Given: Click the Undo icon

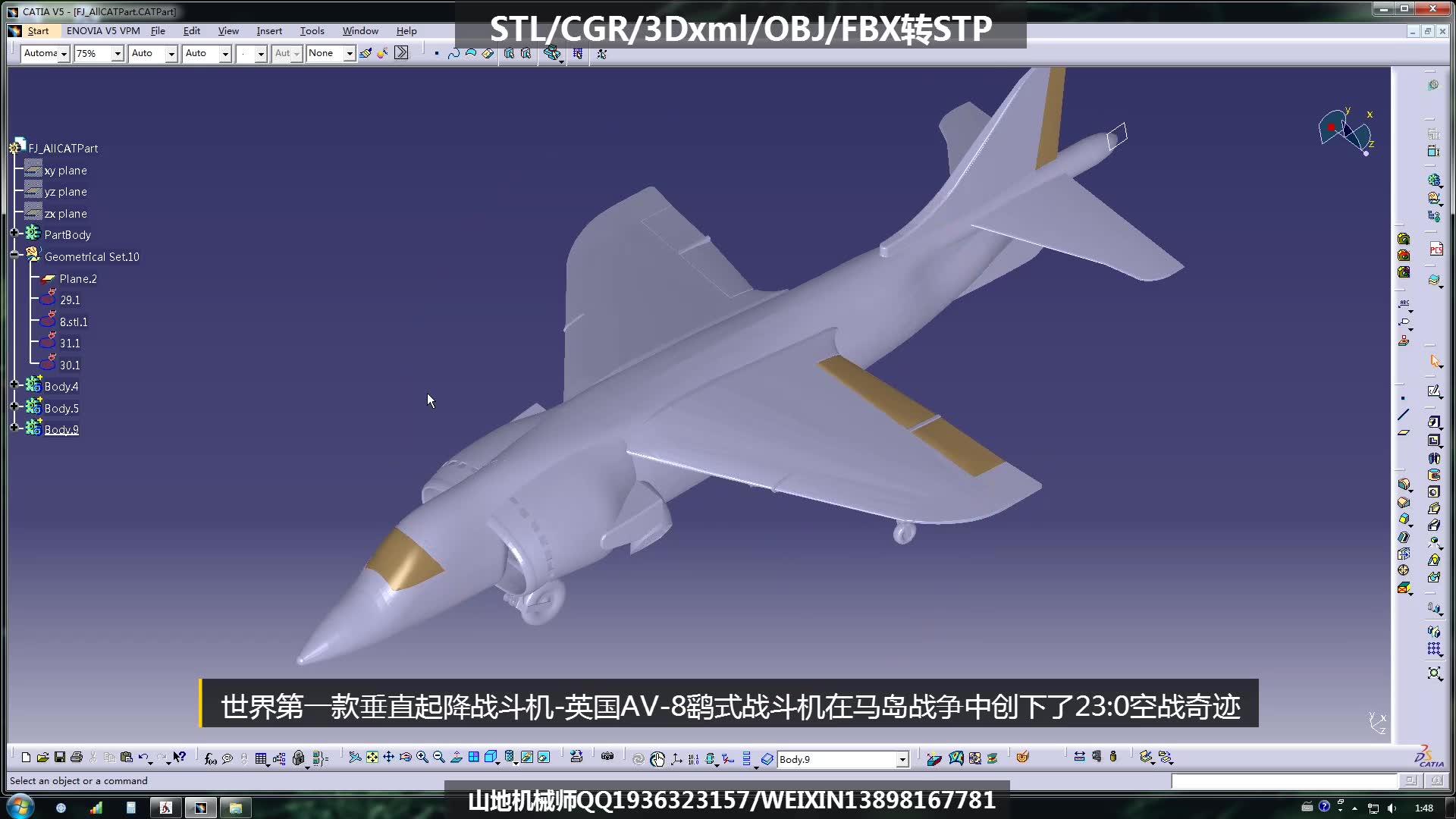Looking at the screenshot, I should (143, 758).
